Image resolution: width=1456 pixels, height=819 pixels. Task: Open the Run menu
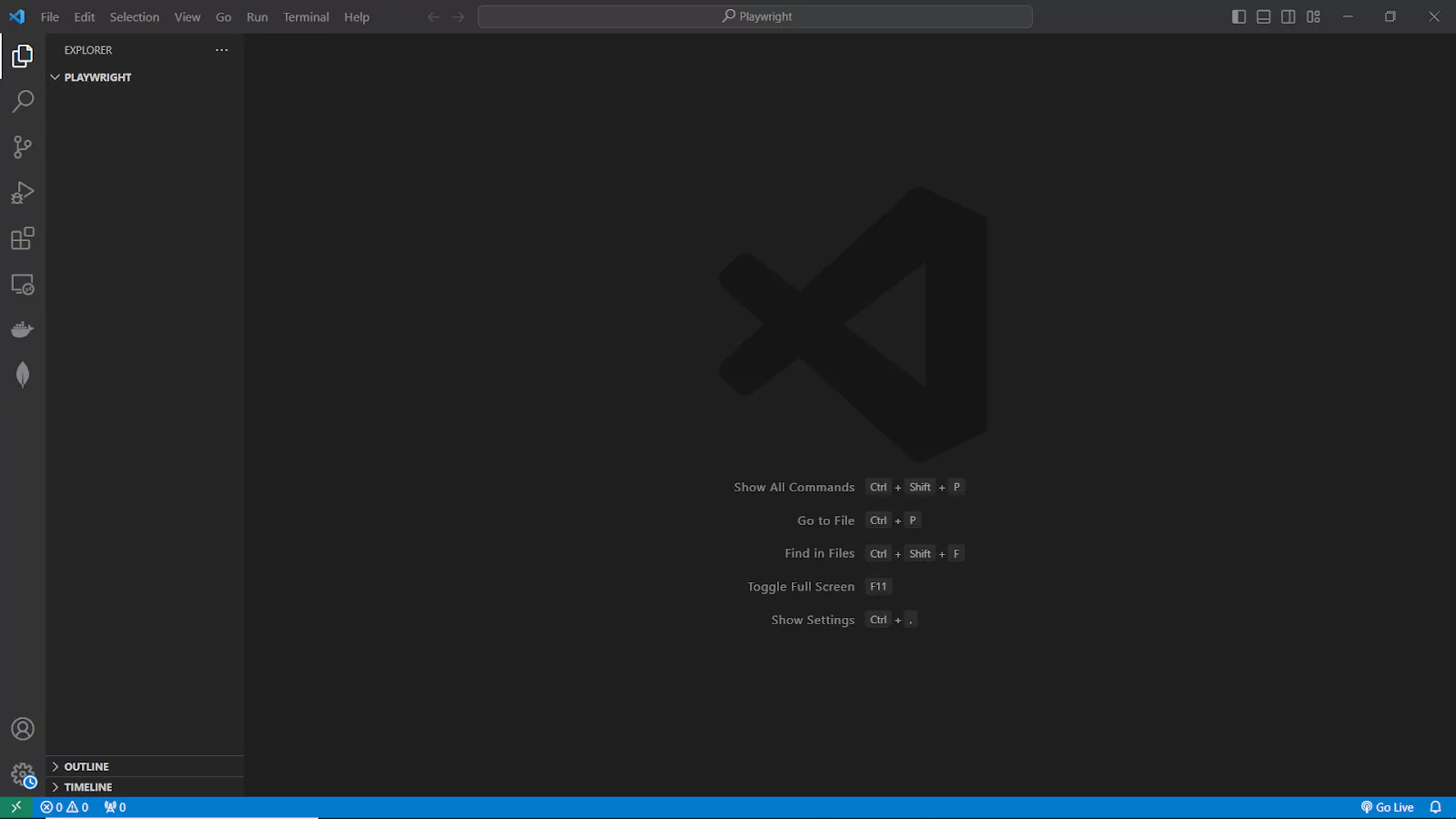257,16
